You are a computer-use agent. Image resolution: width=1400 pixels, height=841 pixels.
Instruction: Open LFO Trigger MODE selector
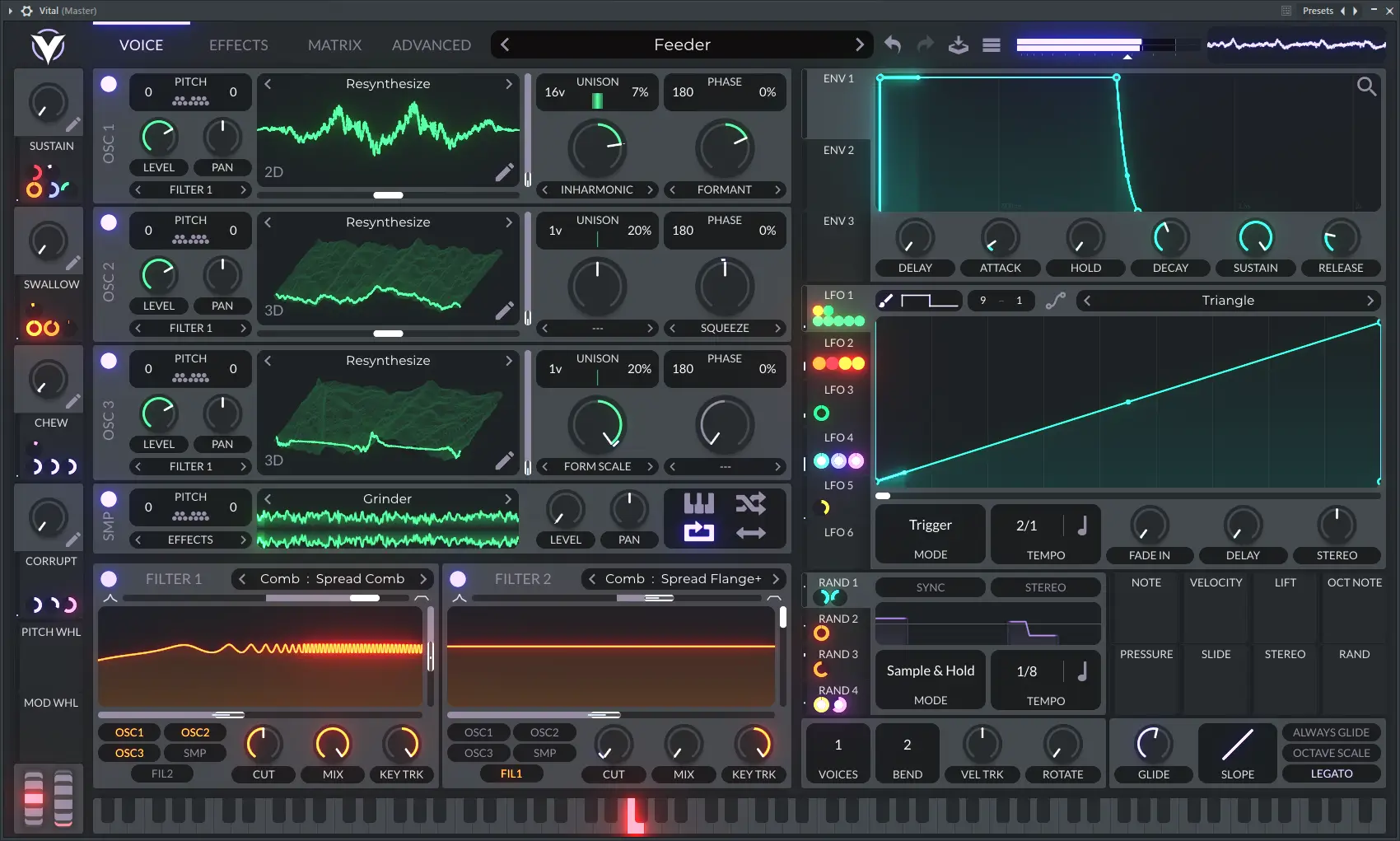click(x=930, y=535)
